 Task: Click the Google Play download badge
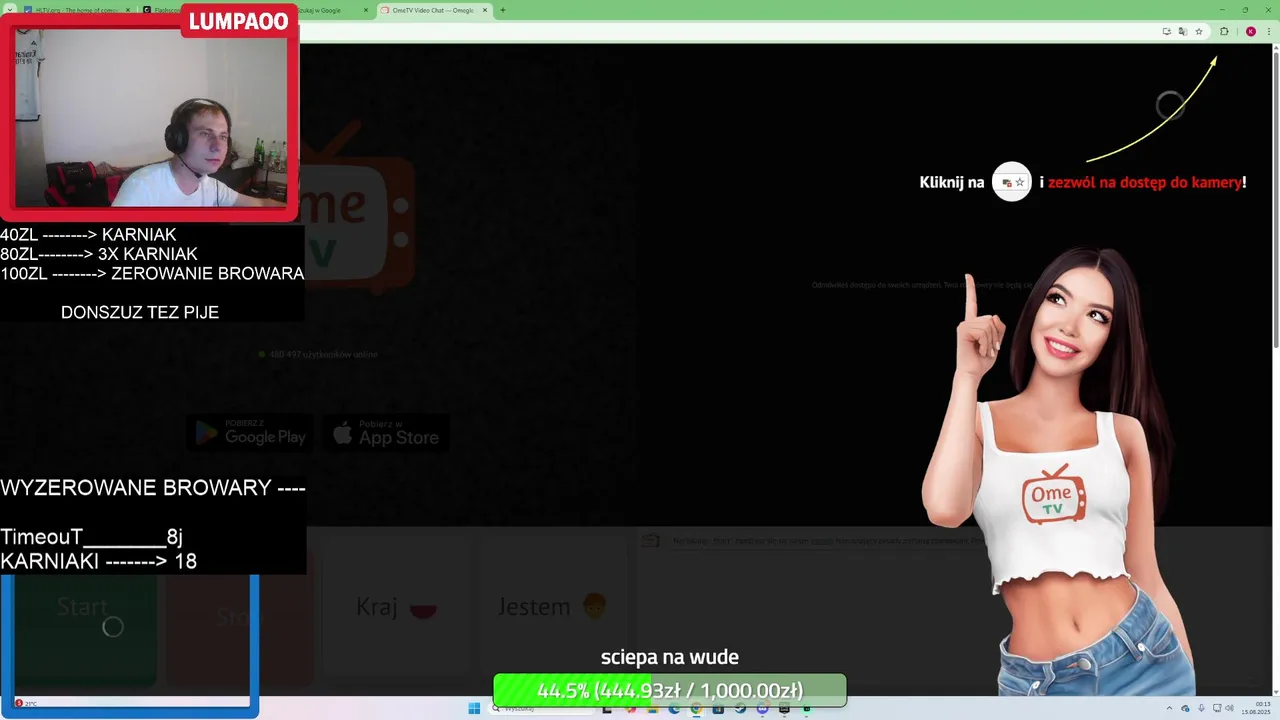250,433
